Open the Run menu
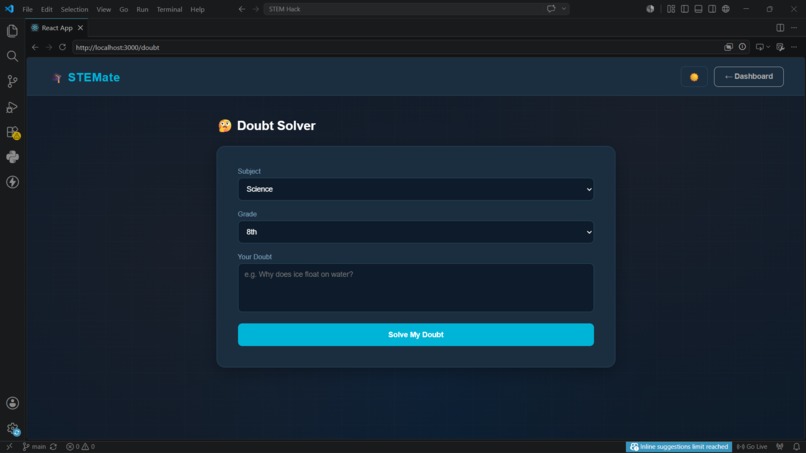 (x=142, y=9)
